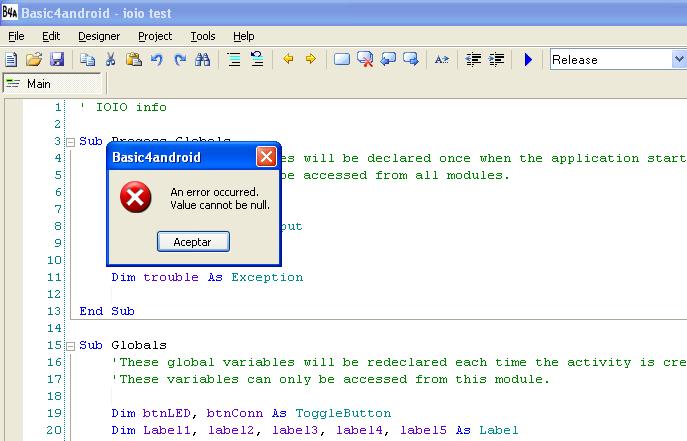Paste using the clipboard icon

134,59
